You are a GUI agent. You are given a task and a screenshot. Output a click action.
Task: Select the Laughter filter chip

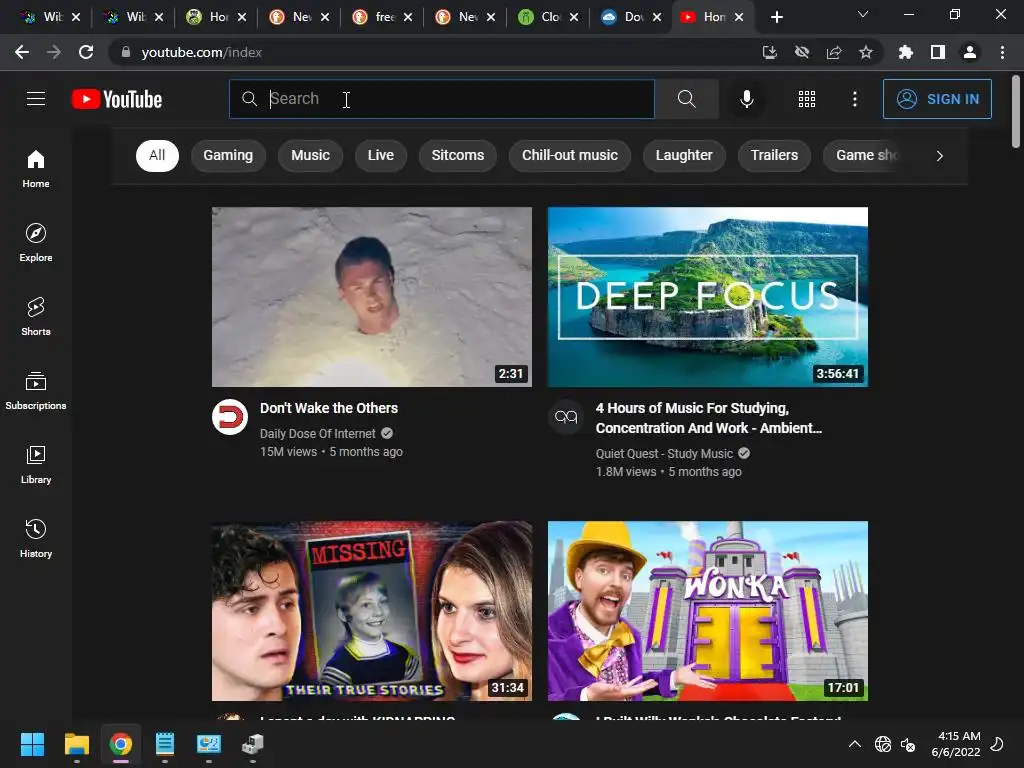(684, 155)
